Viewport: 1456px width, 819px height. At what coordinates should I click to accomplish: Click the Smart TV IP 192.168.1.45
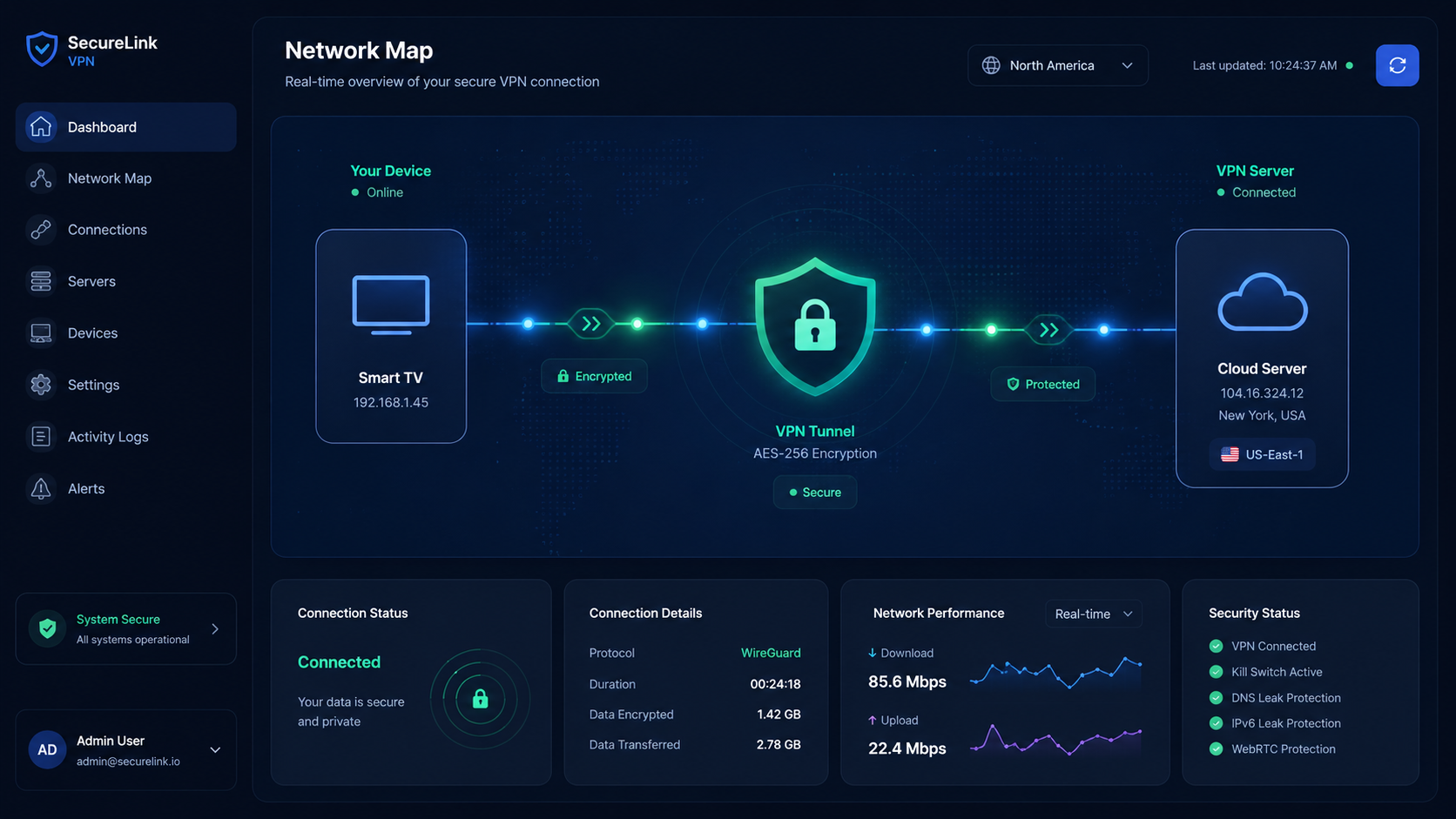point(391,403)
